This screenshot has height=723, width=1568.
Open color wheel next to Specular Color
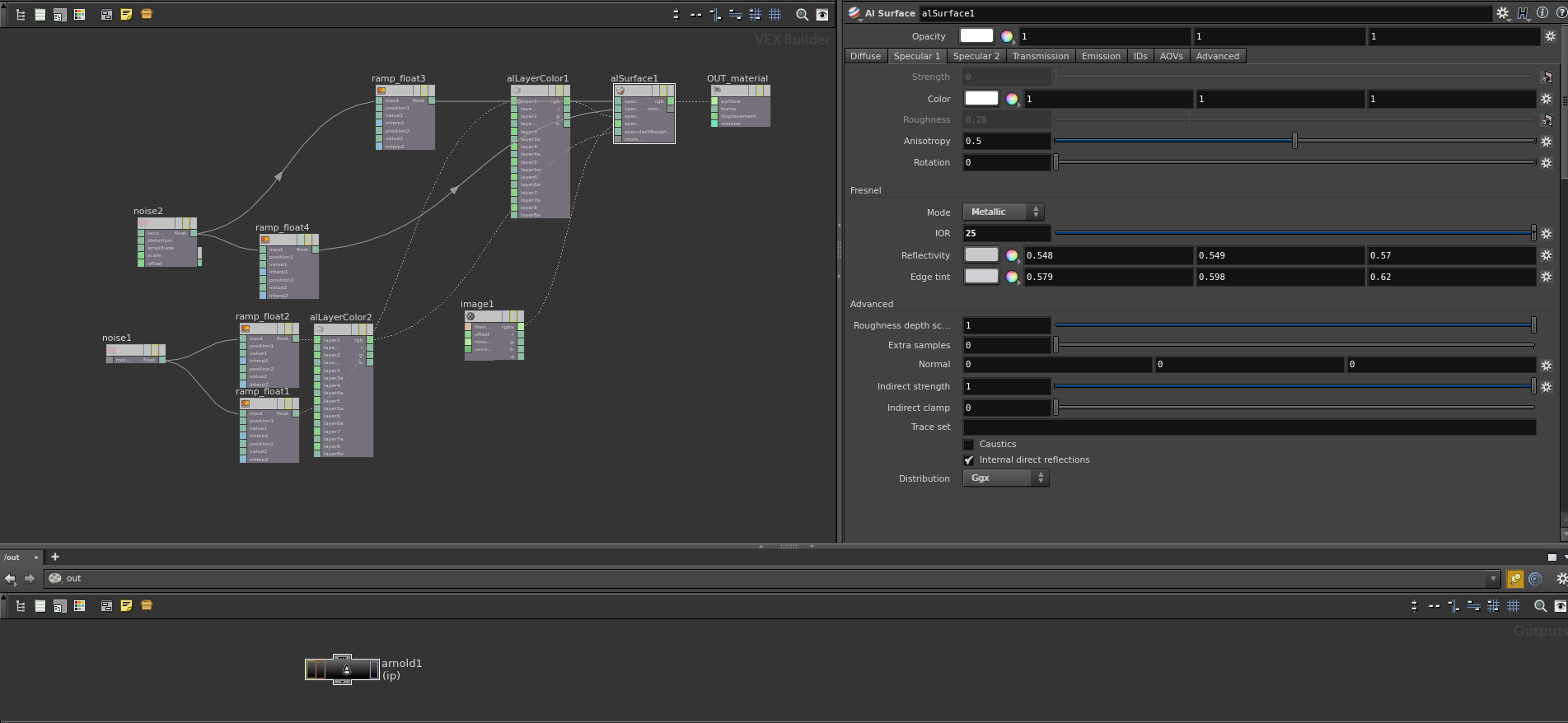tap(1012, 99)
